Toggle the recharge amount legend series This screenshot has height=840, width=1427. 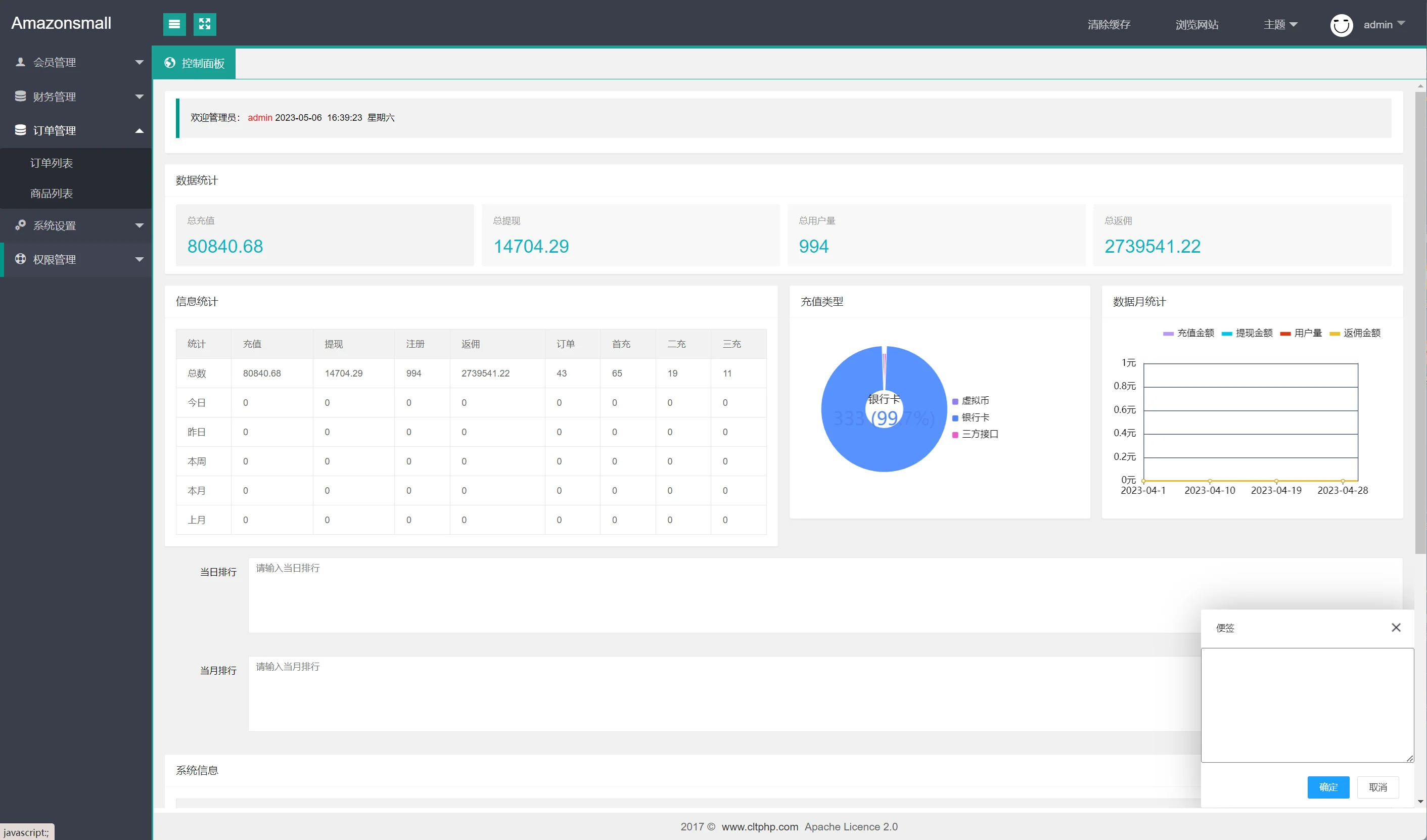pyautogui.click(x=1188, y=333)
